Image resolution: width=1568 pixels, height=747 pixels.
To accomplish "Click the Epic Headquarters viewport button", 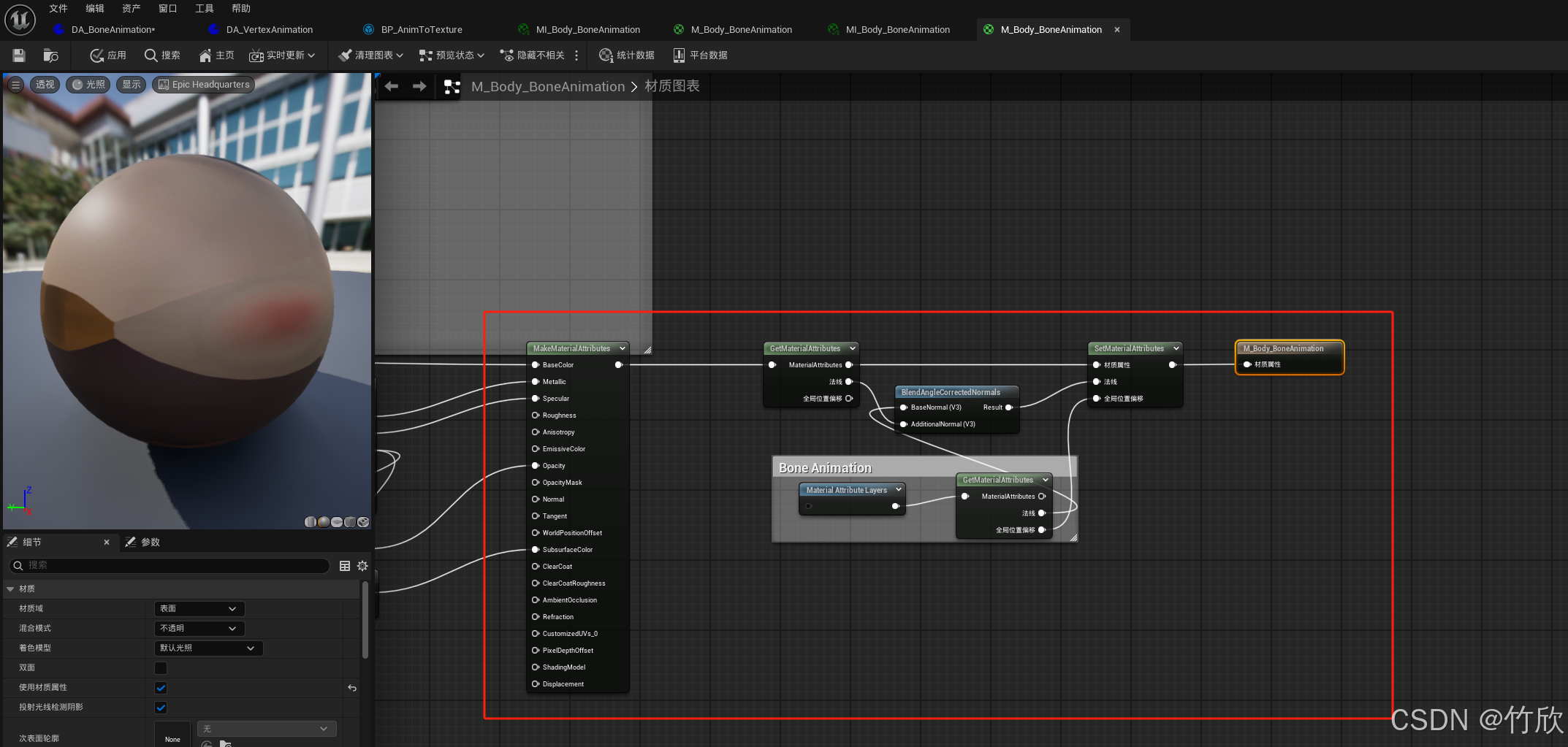I will click(203, 84).
